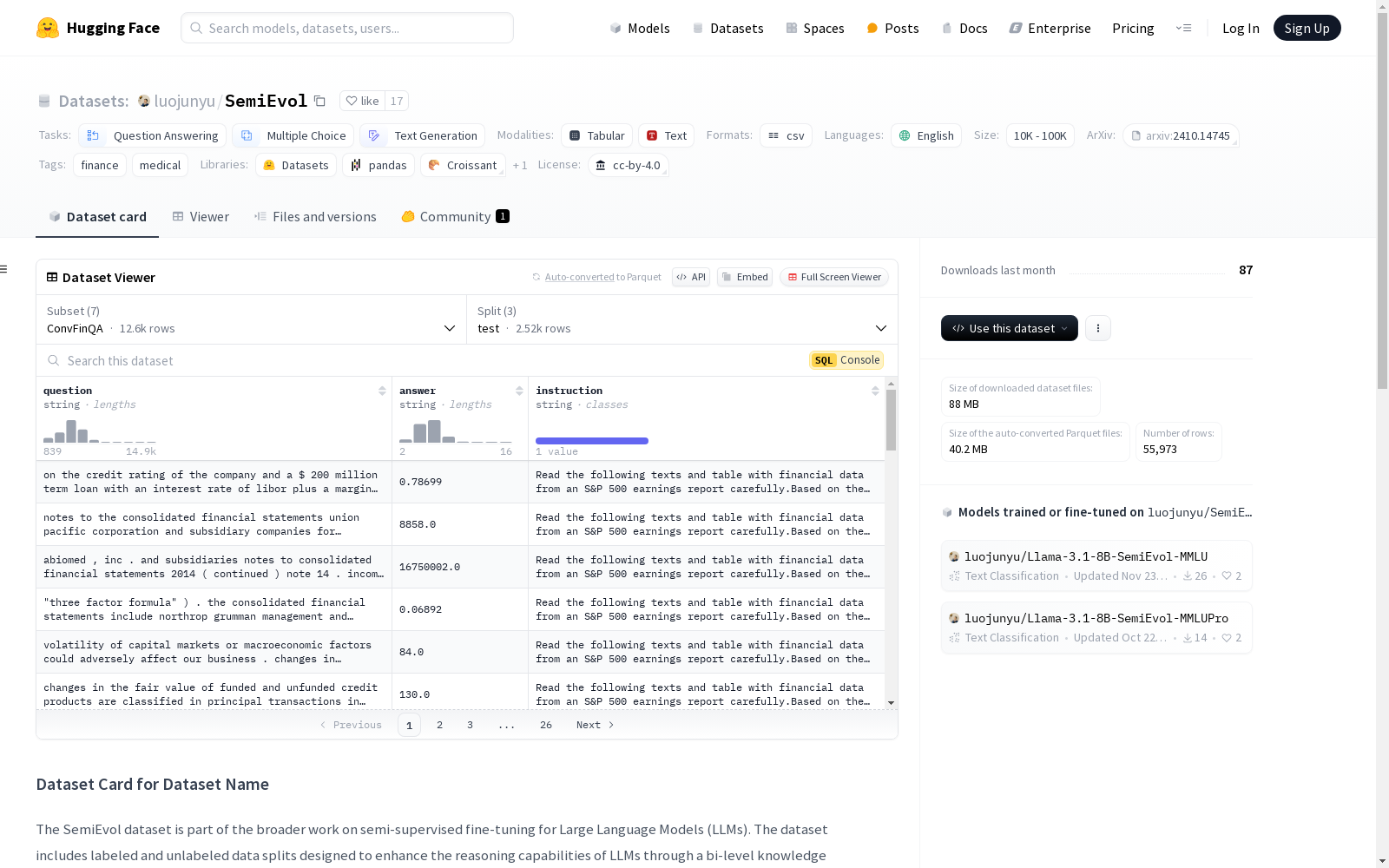Click the finance tag
The width and height of the screenshot is (1389, 868).
[x=100, y=165]
